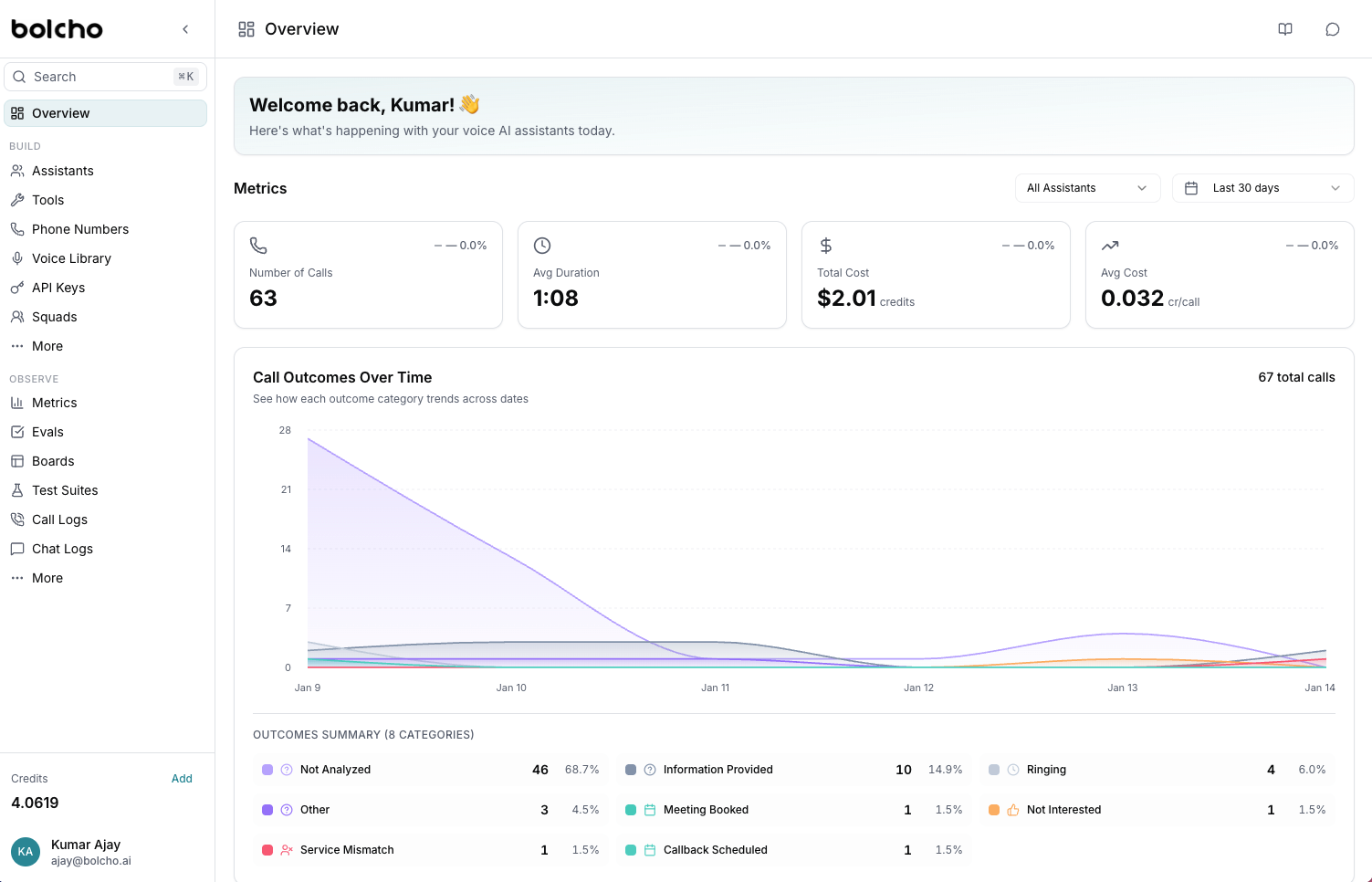Open Voice Library page
The width and height of the screenshot is (1372, 882).
click(x=105, y=258)
